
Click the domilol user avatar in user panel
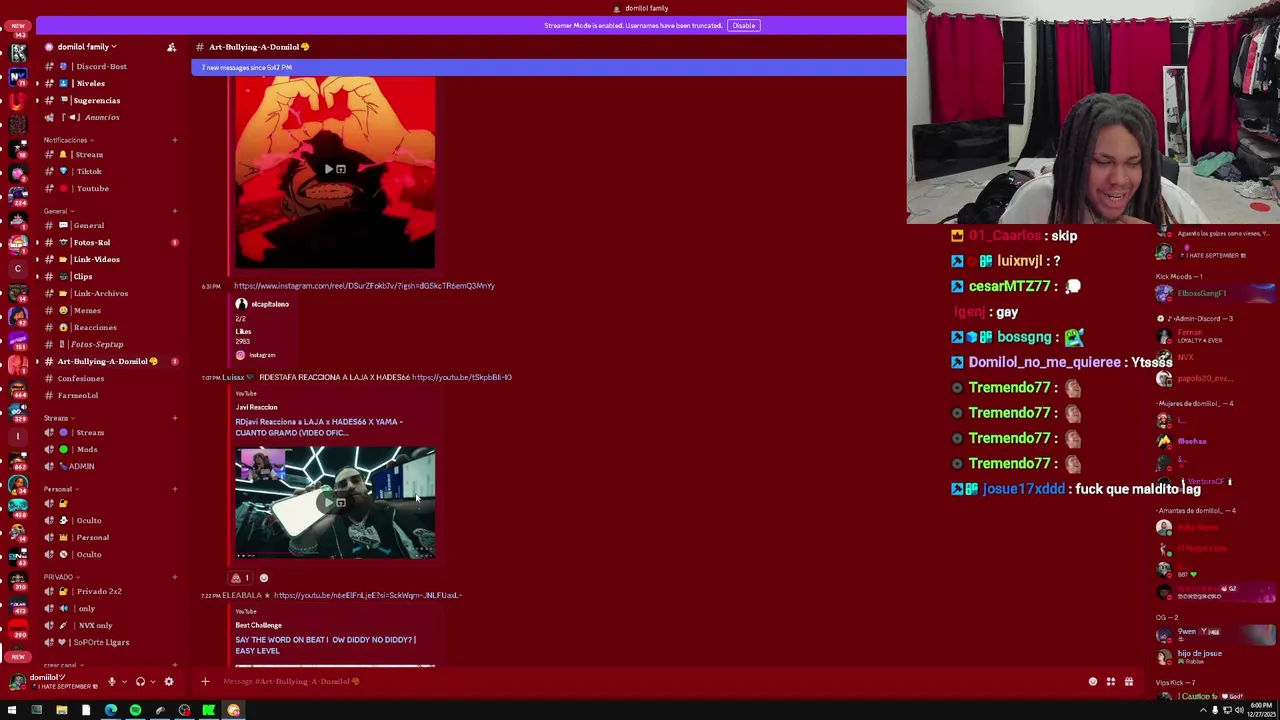pyautogui.click(x=16, y=681)
